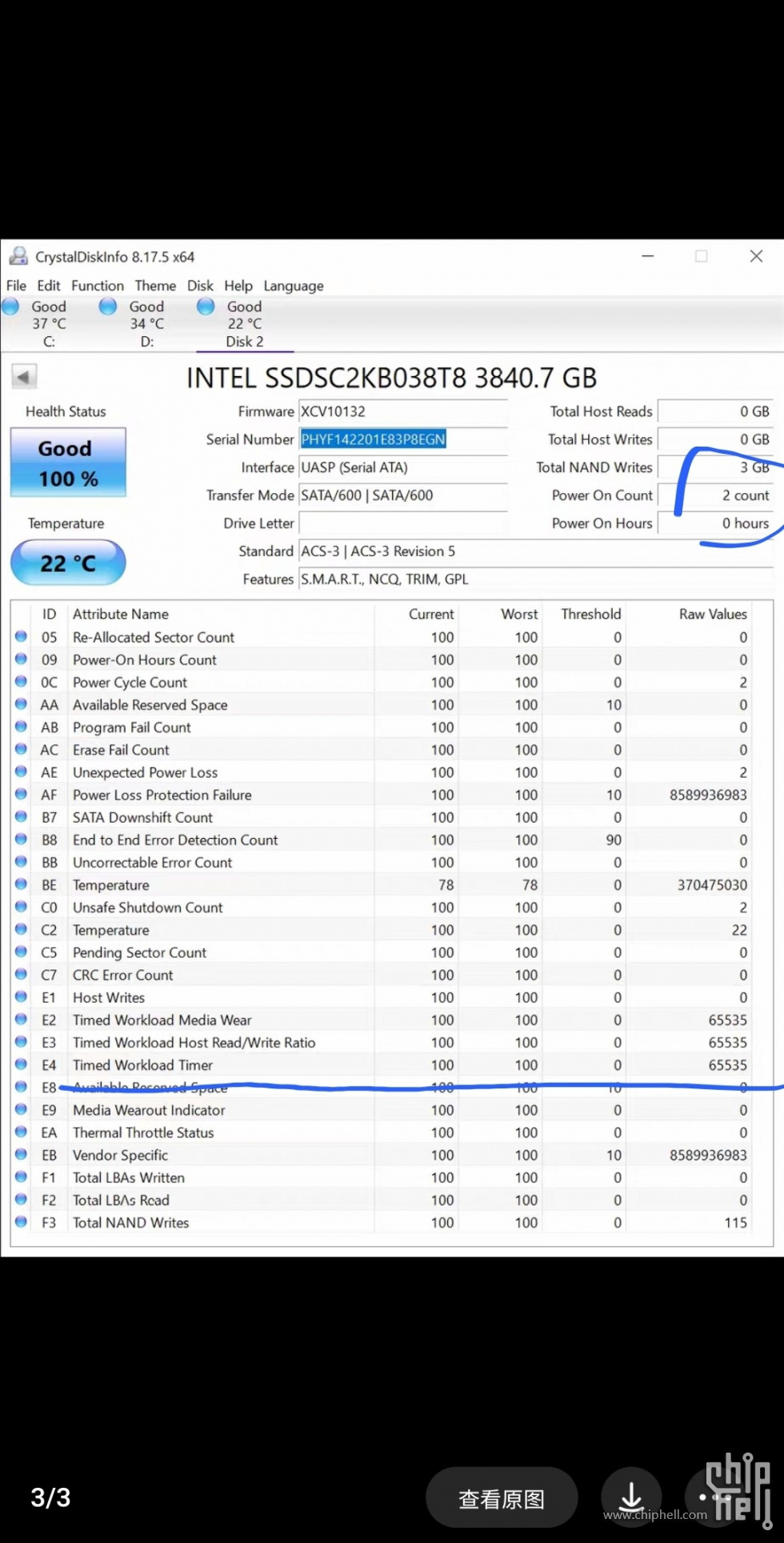
Task: Select the Timed Workload Timer row
Action: click(382, 1064)
